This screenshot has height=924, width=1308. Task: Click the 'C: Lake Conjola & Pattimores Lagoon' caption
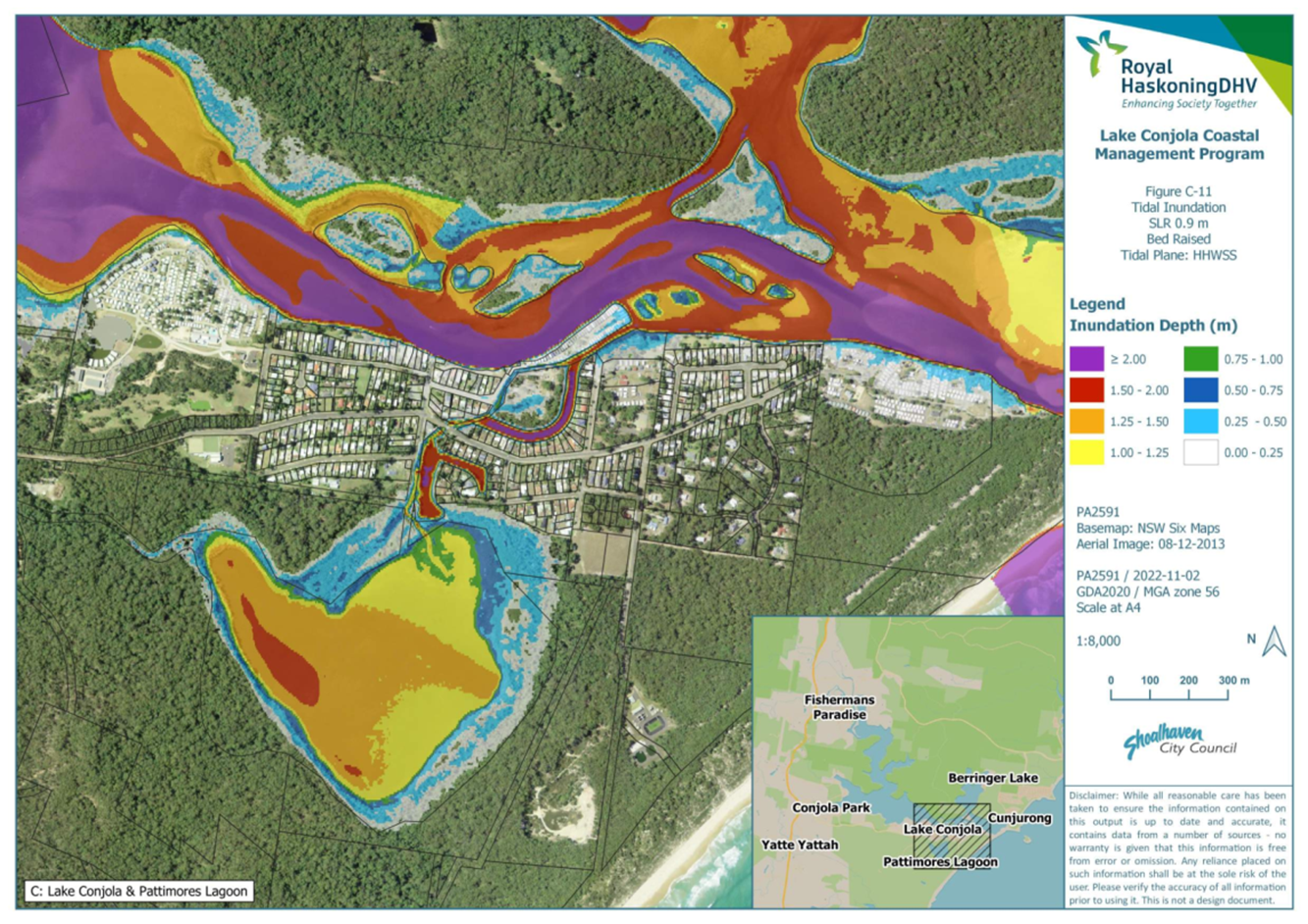point(138,892)
